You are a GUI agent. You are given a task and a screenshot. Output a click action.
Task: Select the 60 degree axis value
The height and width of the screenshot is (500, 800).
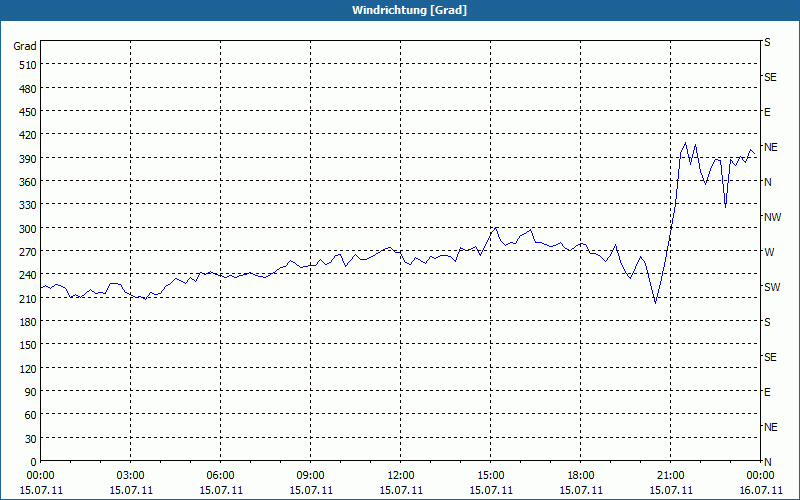pos(31,415)
